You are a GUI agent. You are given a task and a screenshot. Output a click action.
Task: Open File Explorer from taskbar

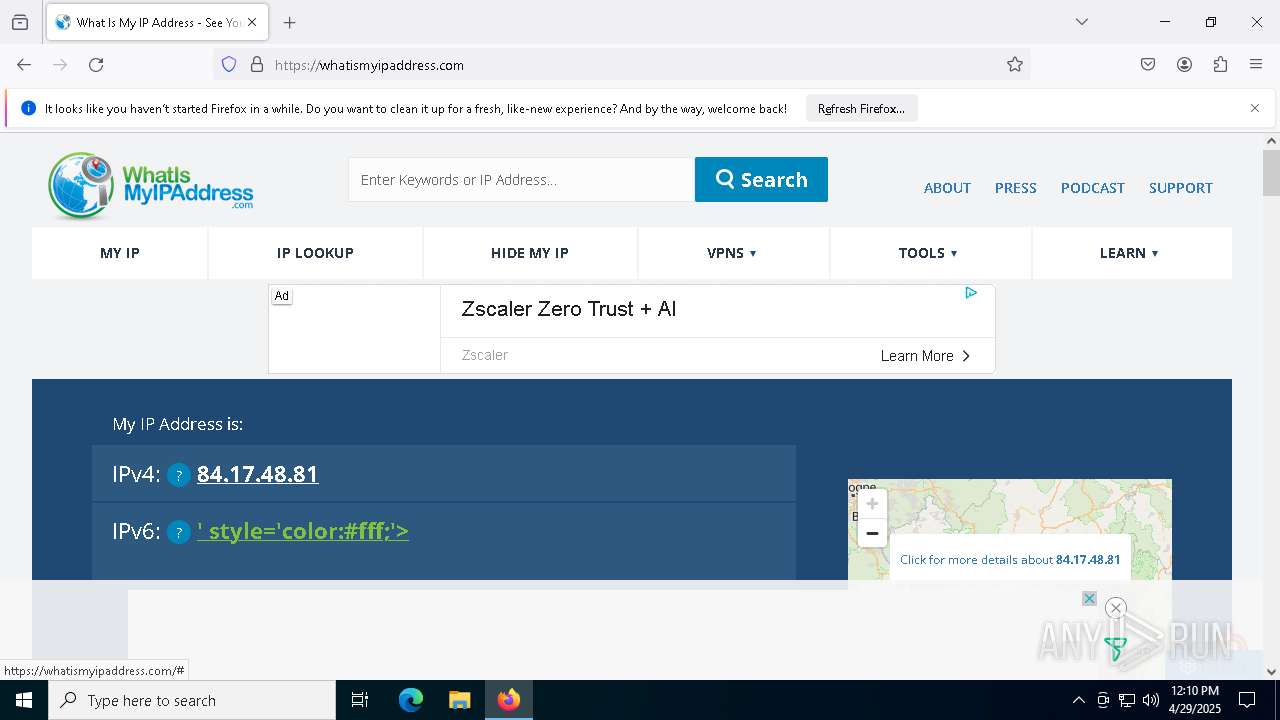459,700
